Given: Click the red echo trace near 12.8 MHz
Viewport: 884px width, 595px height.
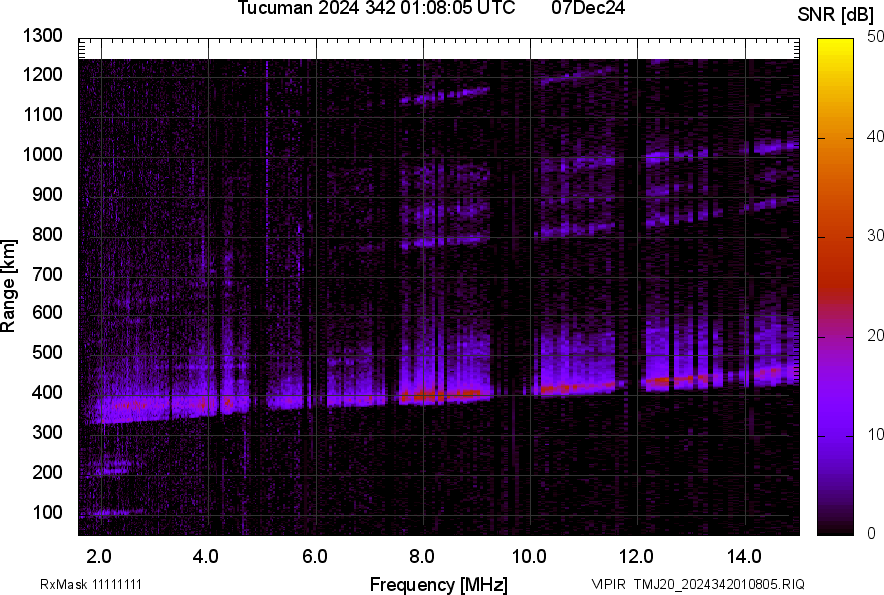Looking at the screenshot, I should pyautogui.click(x=677, y=380).
